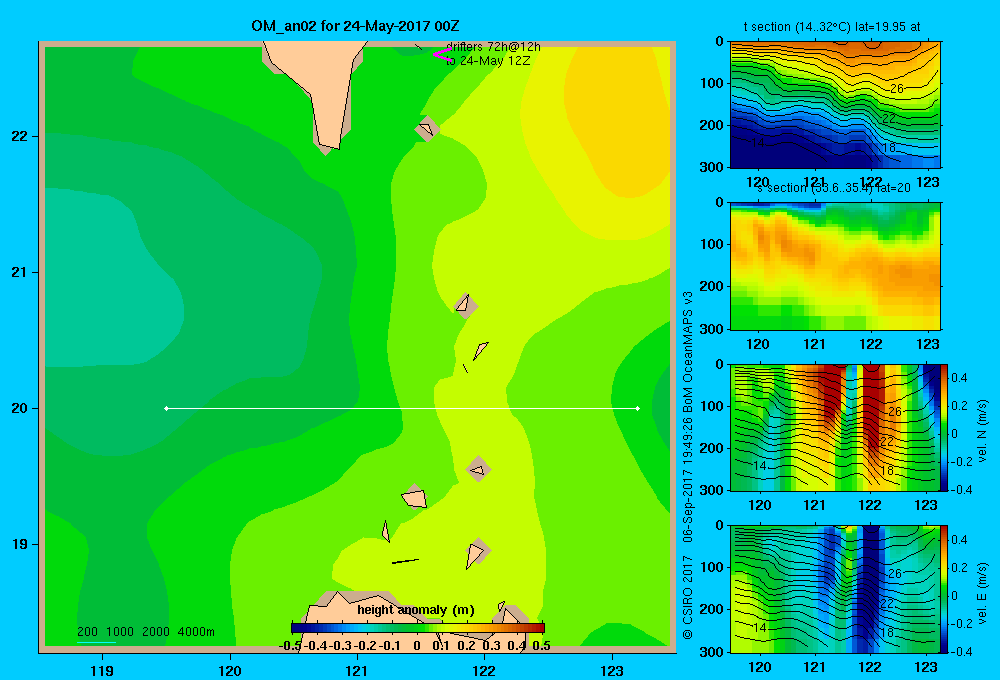The image size is (1000, 680).
Task: Open the eastward velocity section plot
Action: click(835, 589)
